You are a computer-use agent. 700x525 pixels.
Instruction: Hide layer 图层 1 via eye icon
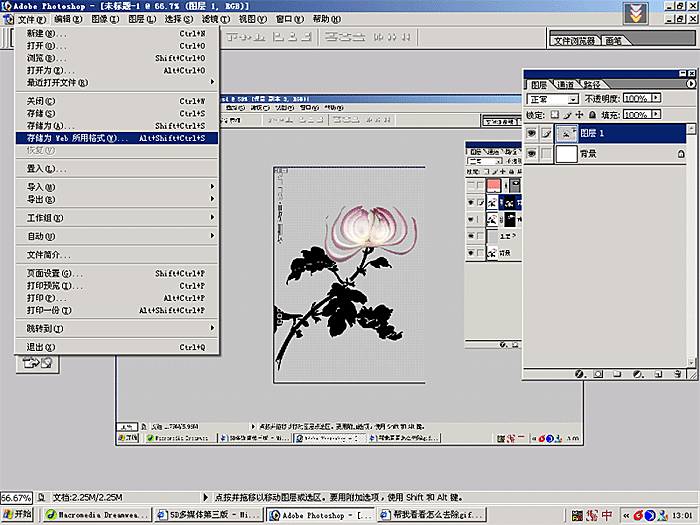(x=531, y=133)
